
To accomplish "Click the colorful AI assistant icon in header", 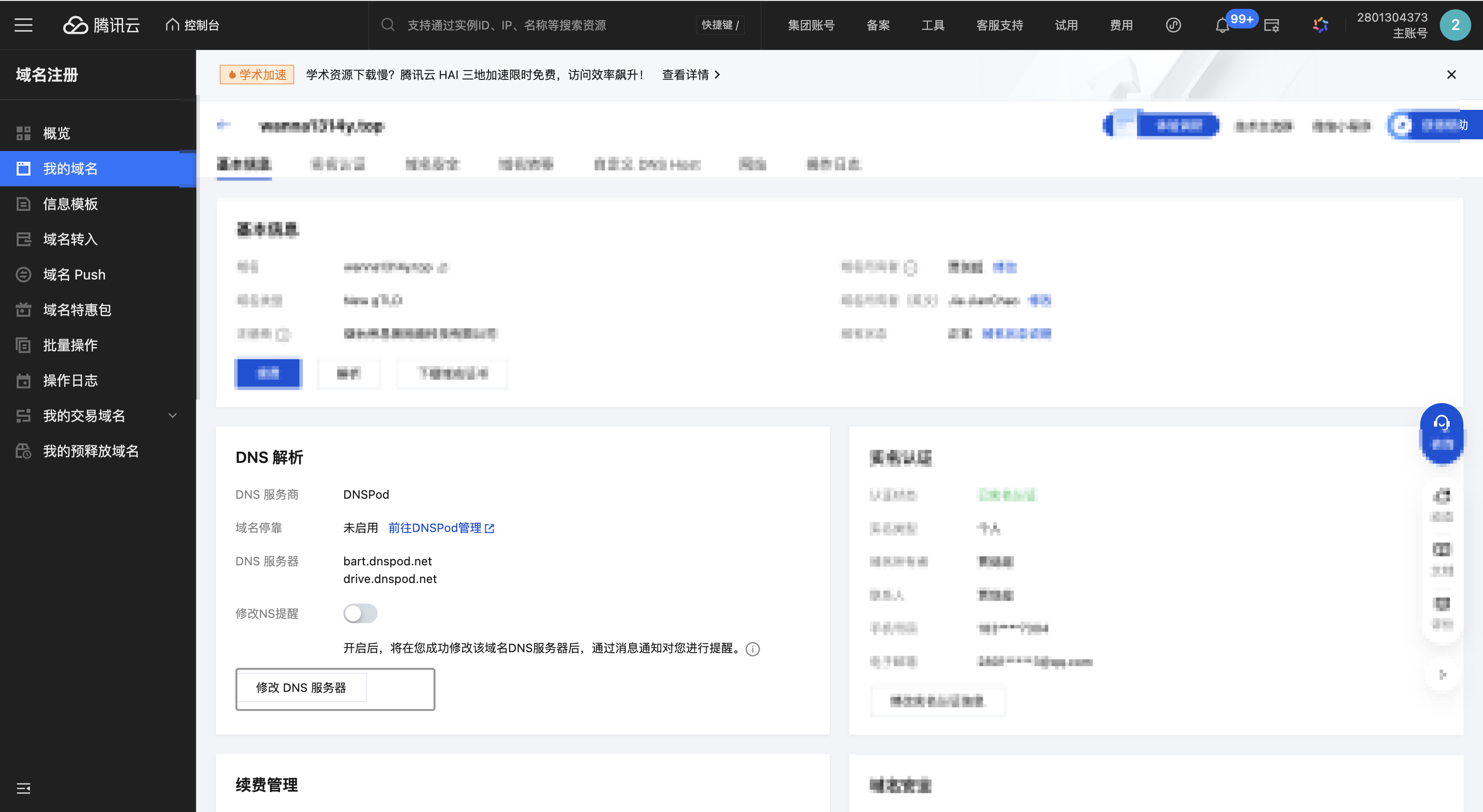I will (1320, 25).
